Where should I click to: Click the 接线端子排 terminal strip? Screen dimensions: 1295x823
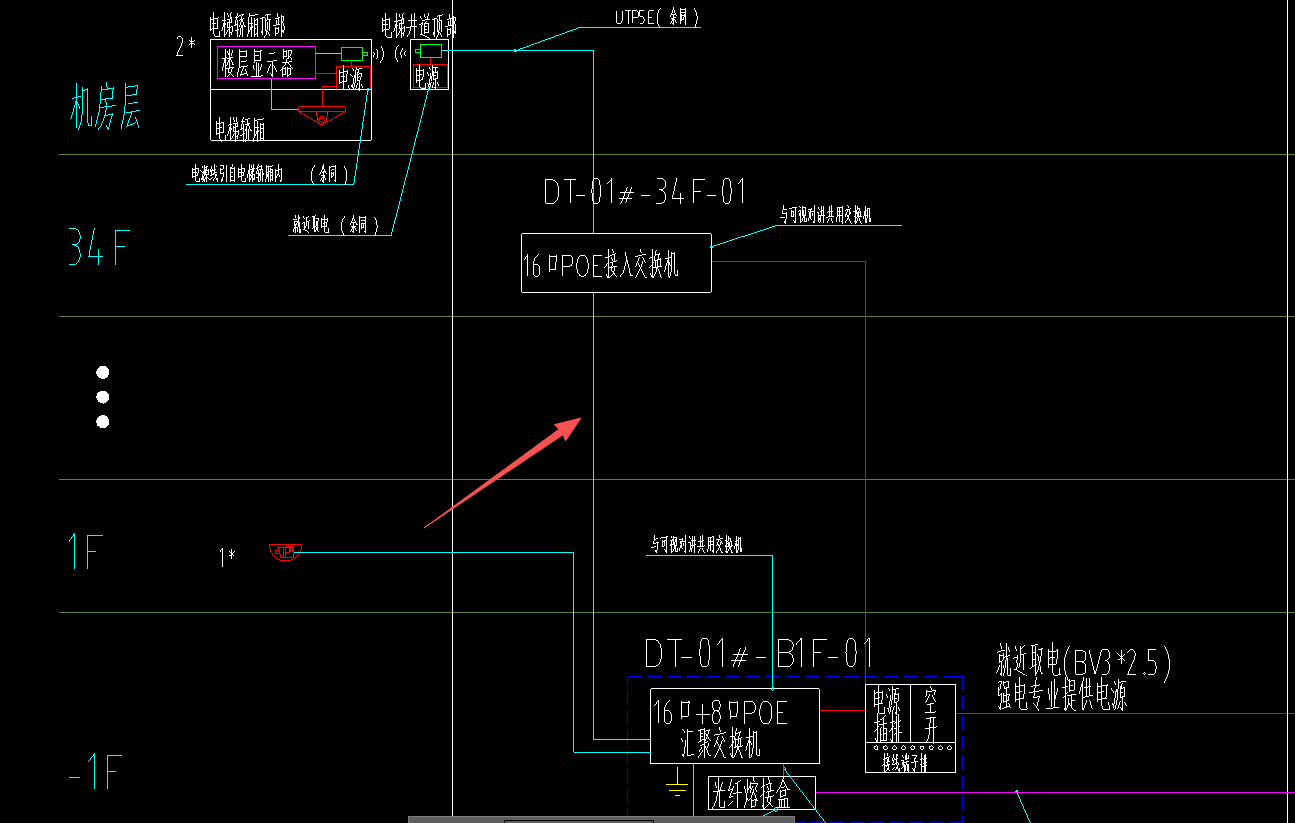coord(910,758)
